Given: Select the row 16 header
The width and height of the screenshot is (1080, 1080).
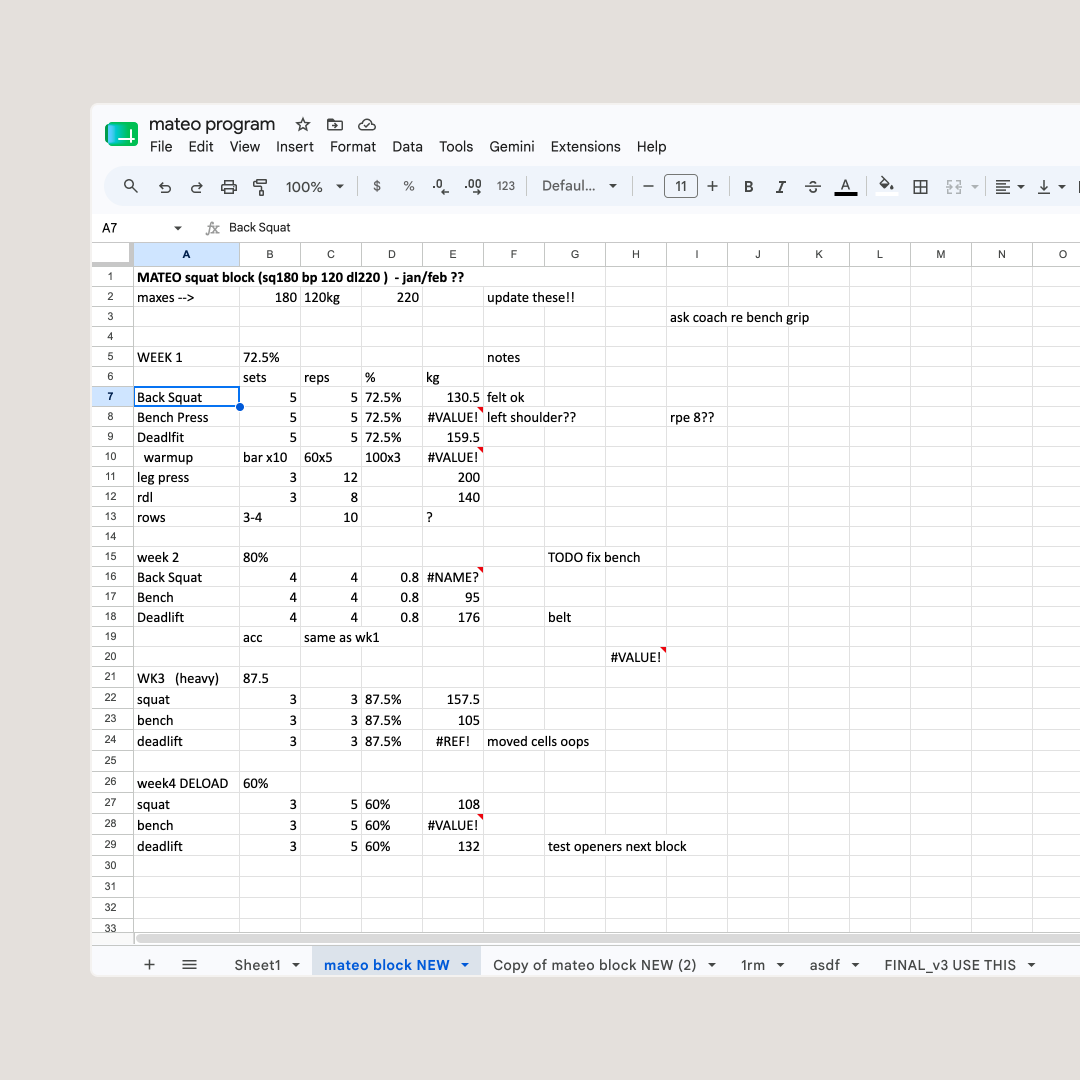Looking at the screenshot, I should click(111, 577).
